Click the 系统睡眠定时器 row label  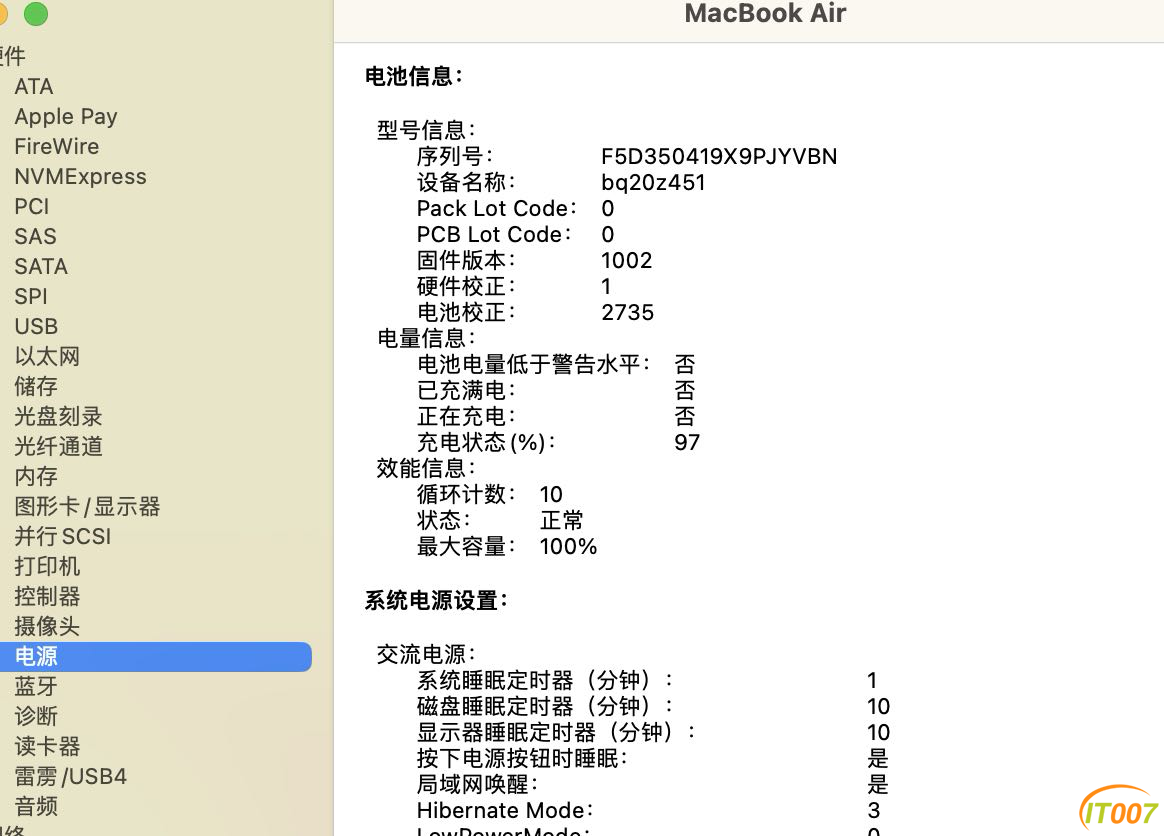point(545,680)
